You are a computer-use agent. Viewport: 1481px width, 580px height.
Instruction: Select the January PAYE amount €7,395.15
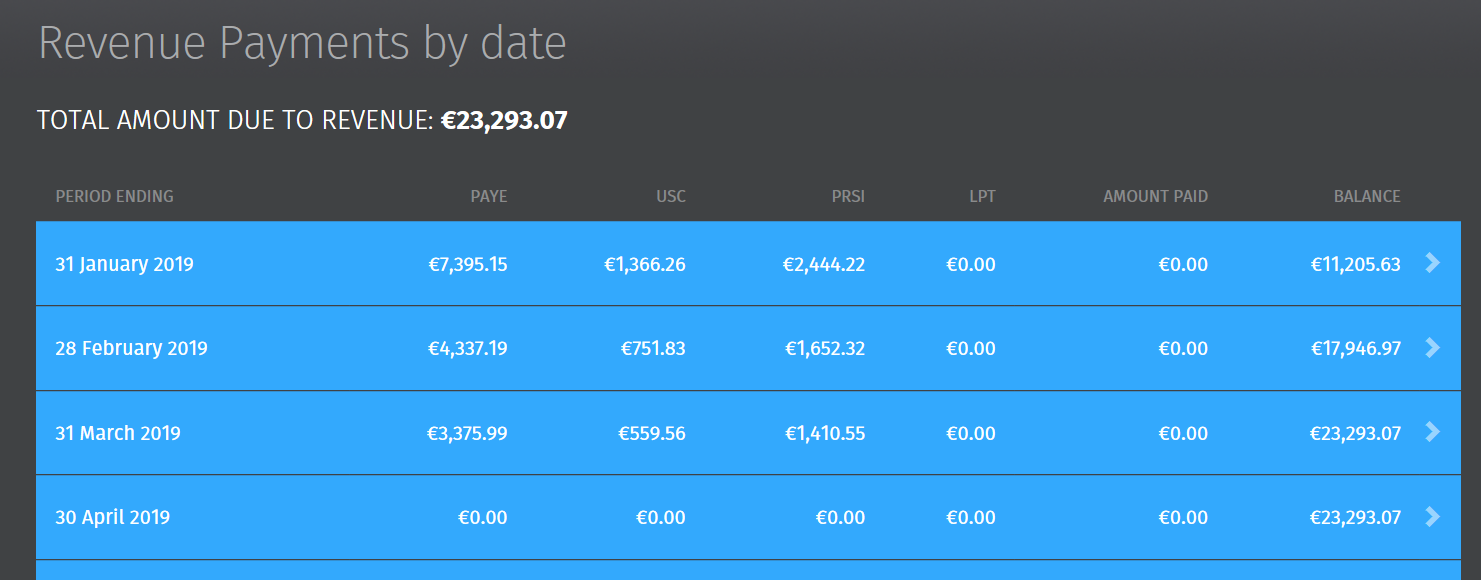tap(468, 264)
